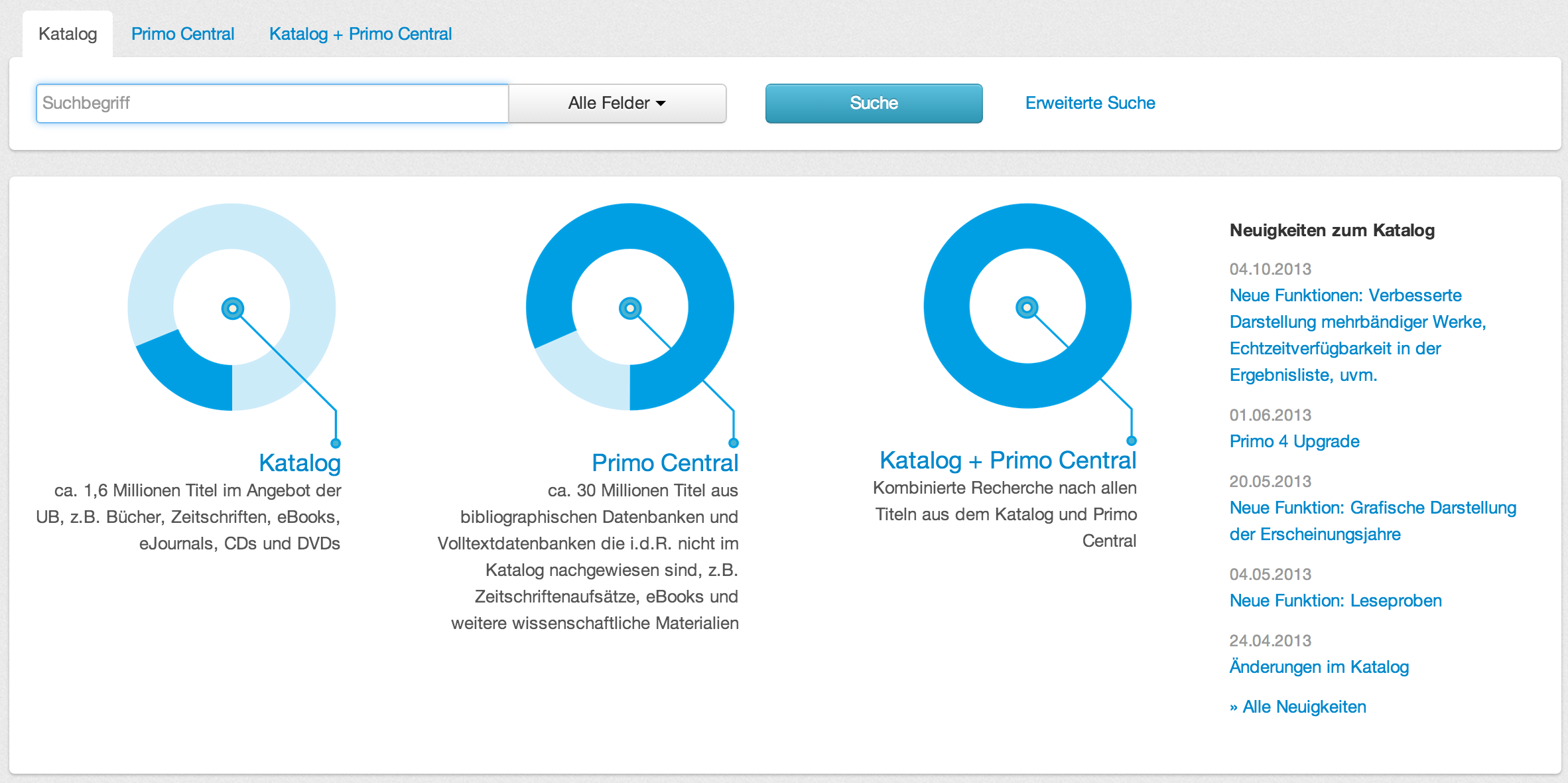The image size is (1568, 783).
Task: Click the Katalog + Primo Central ring graphic
Action: pos(1027,306)
